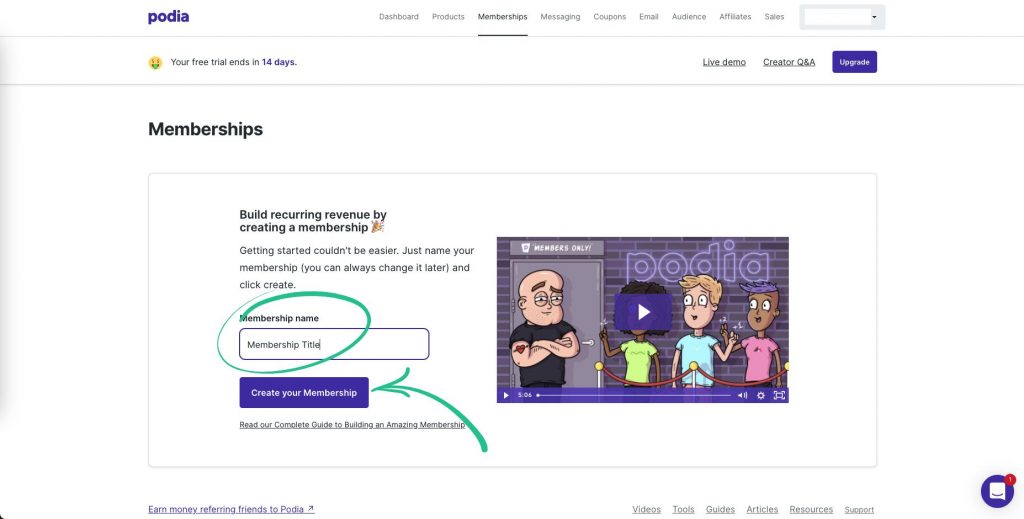Seek along the video progress bar
The width and height of the screenshot is (1024, 519).
(x=633, y=395)
